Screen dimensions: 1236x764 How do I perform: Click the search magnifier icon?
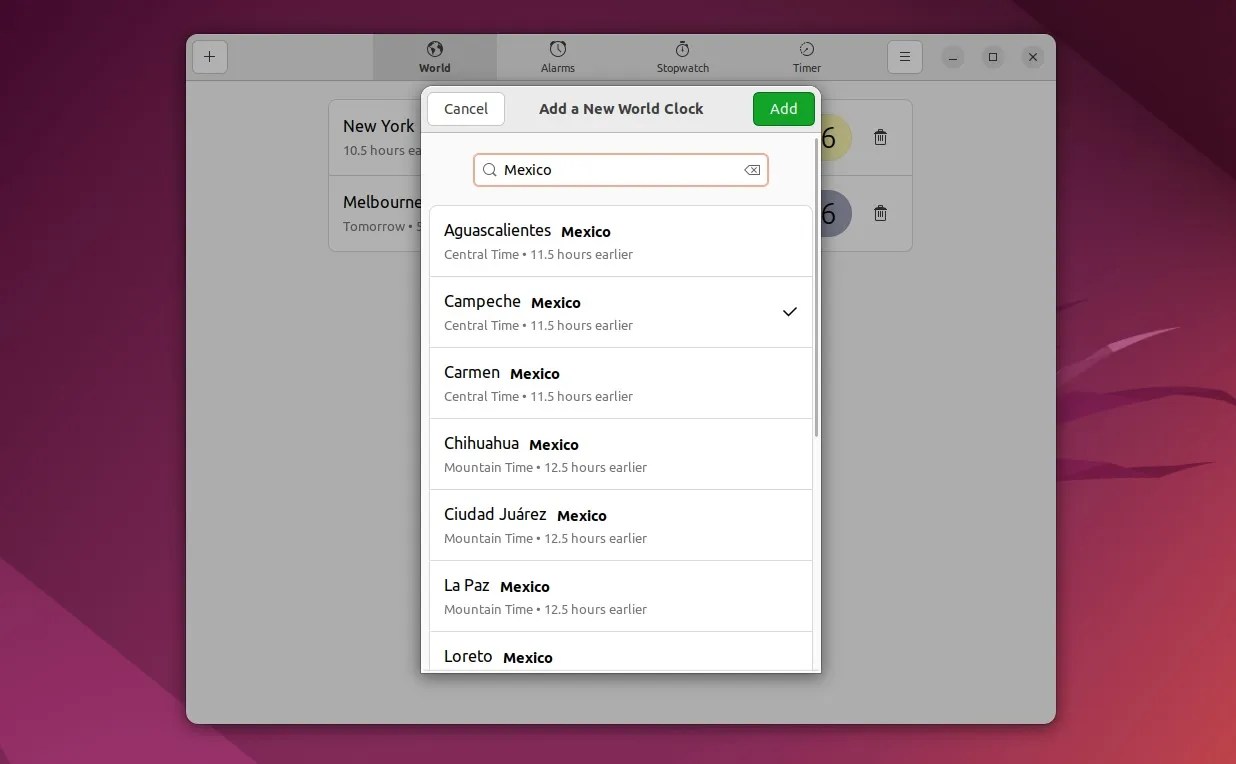click(x=490, y=170)
